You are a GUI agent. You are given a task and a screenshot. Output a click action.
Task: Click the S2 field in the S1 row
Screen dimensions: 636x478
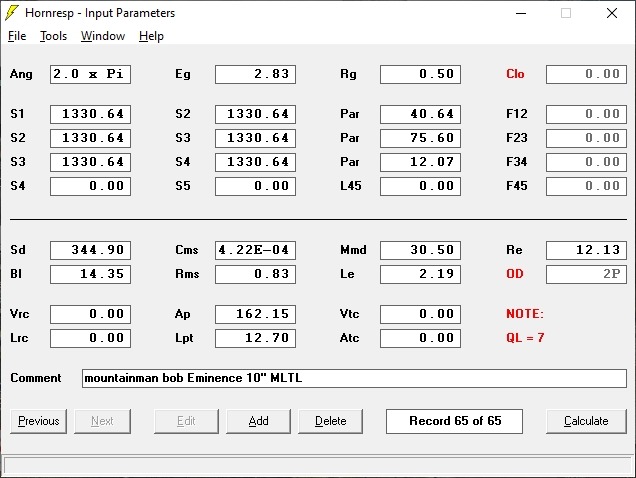point(256,114)
